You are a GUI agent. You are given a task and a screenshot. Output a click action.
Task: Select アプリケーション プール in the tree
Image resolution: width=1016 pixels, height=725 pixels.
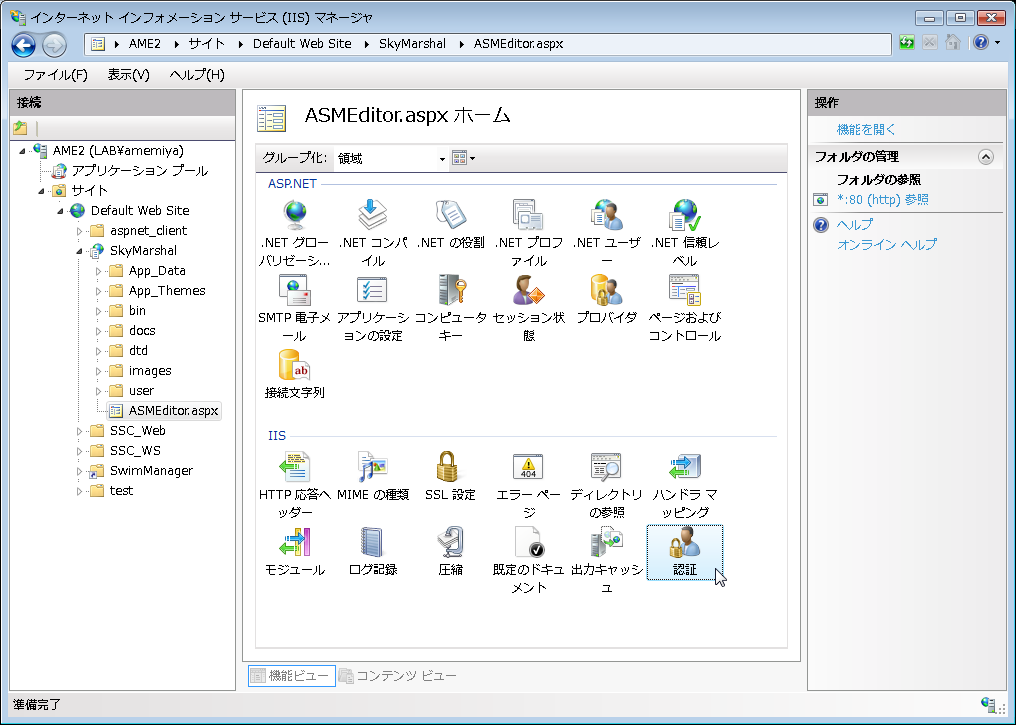point(139,171)
